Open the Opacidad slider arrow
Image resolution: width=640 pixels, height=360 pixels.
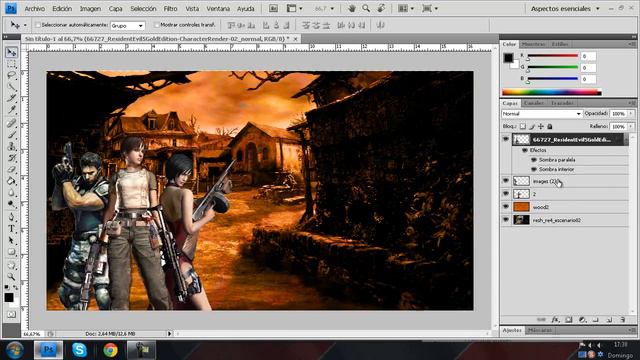coord(631,113)
